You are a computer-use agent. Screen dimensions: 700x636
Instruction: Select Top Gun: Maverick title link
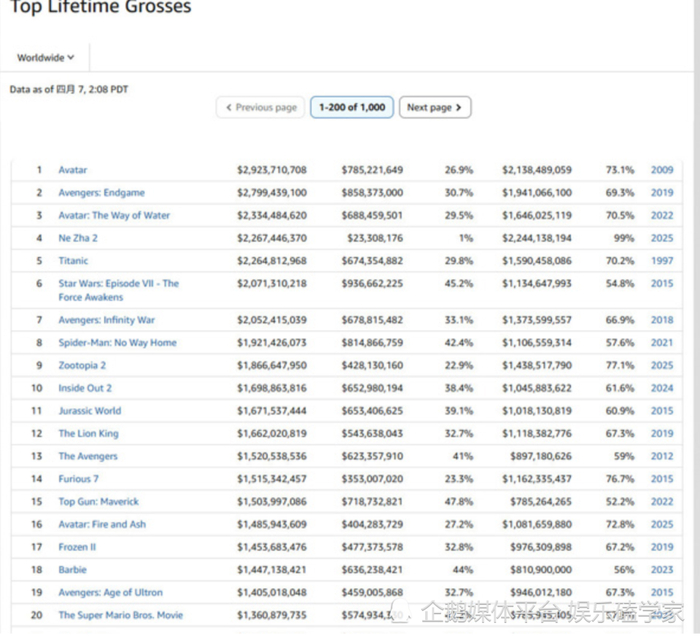coord(98,502)
